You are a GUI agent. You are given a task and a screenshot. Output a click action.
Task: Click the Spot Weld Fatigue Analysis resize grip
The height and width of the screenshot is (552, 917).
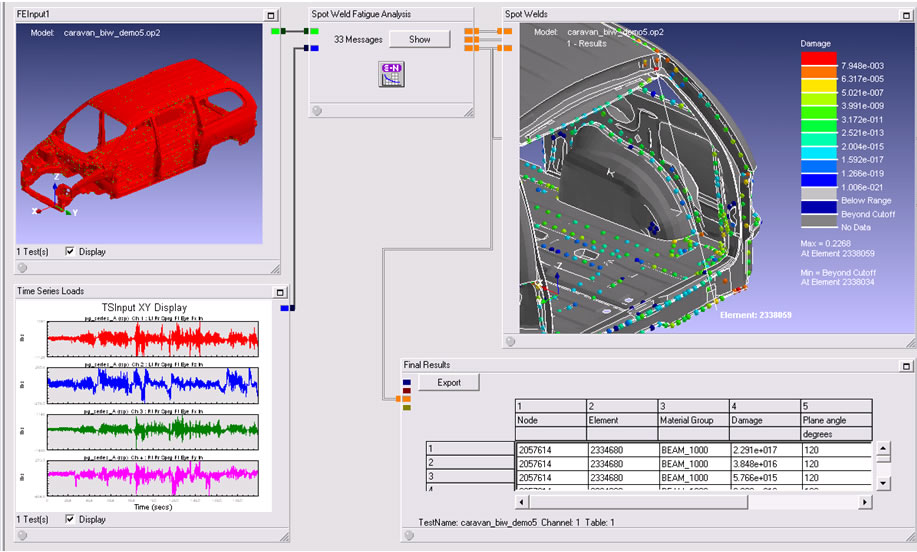(468, 112)
